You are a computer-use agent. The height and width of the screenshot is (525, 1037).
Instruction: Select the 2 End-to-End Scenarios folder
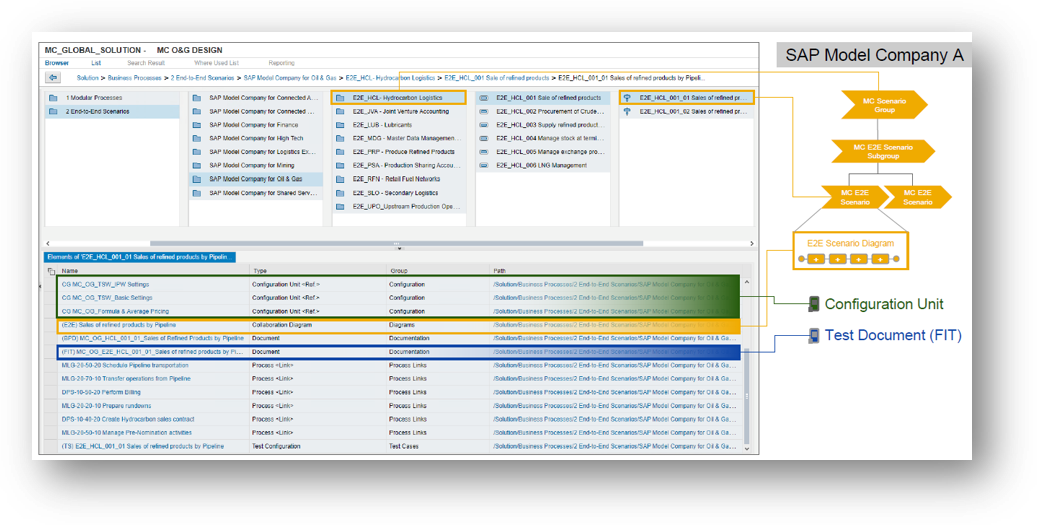[97, 112]
